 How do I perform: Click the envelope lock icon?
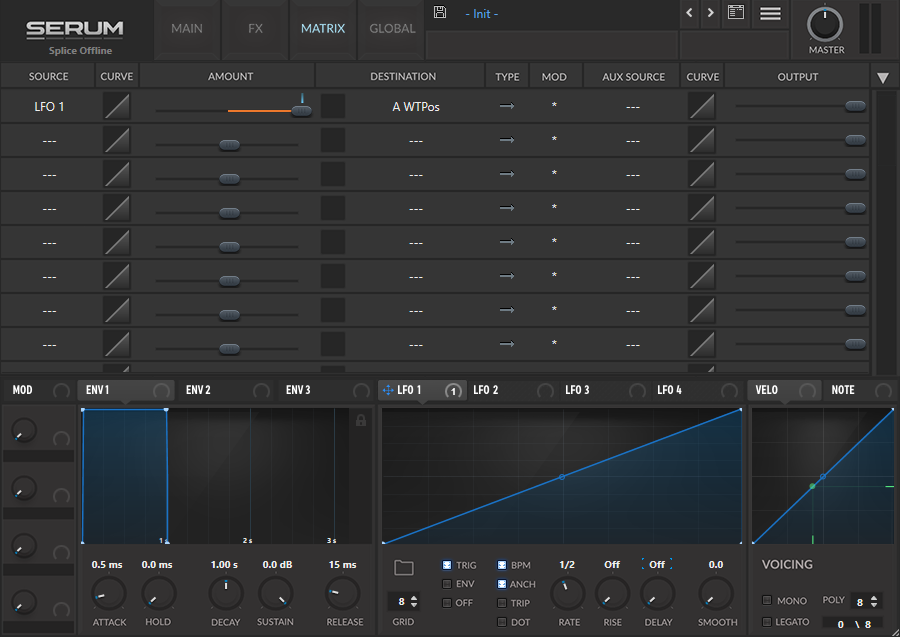point(360,420)
